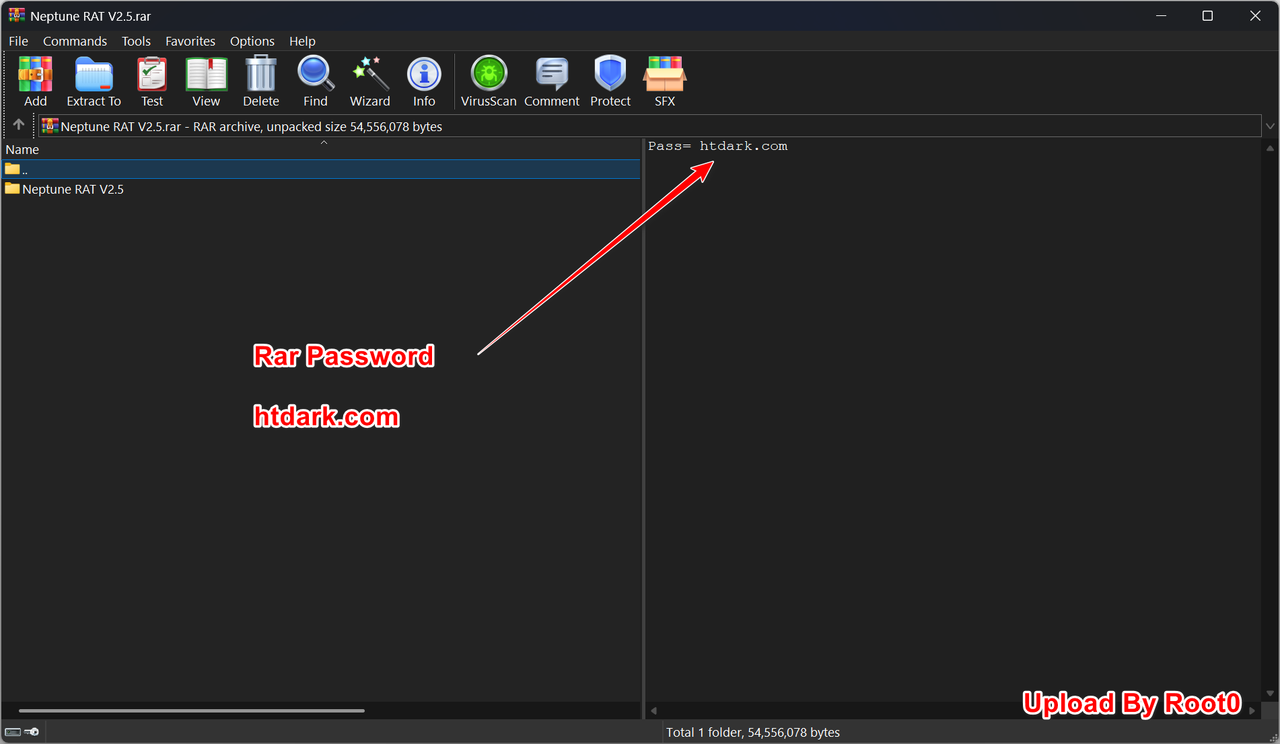Open the Options menu
1280x744 pixels.
252,41
